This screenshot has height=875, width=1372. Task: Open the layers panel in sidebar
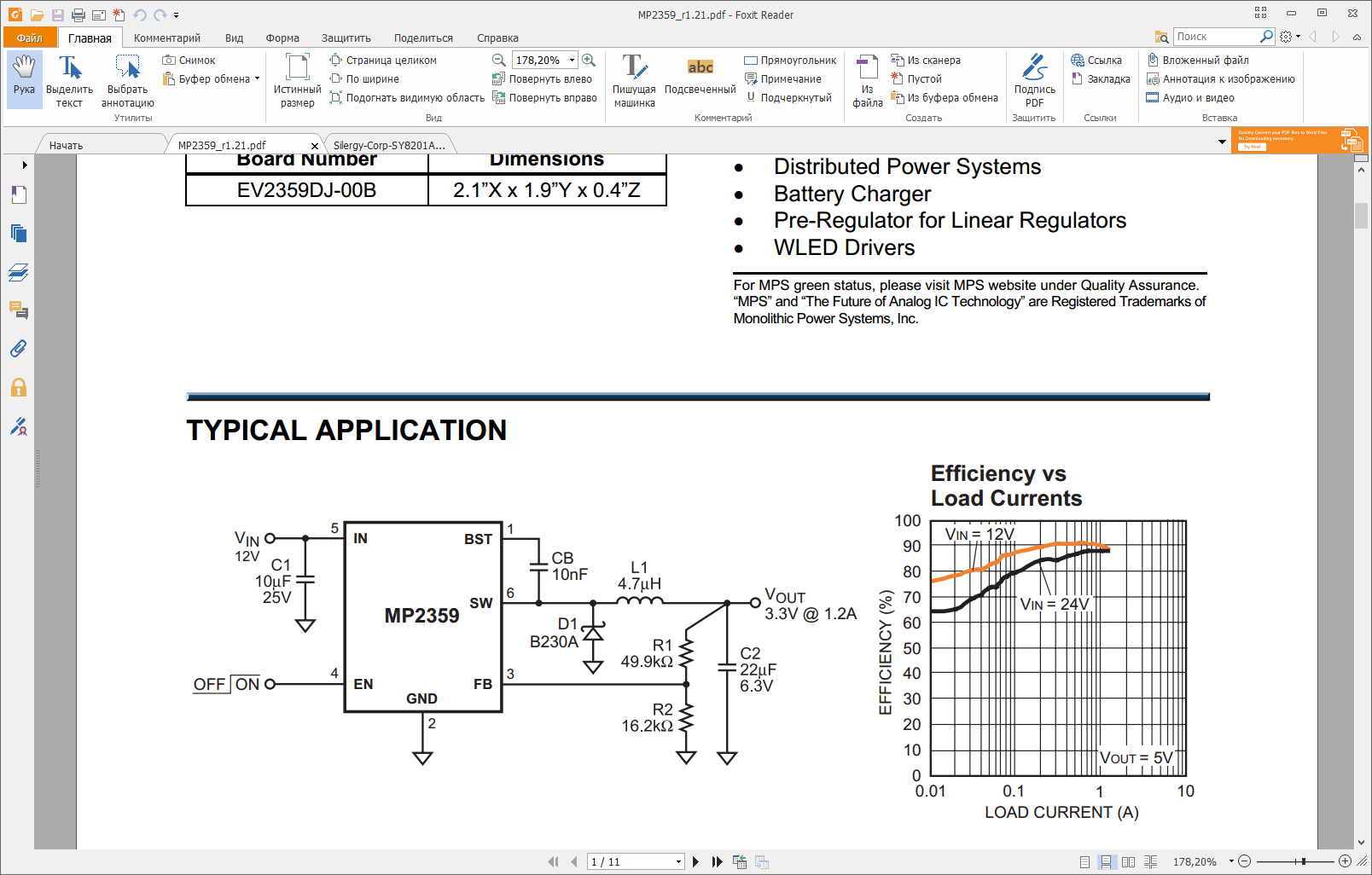(18, 273)
